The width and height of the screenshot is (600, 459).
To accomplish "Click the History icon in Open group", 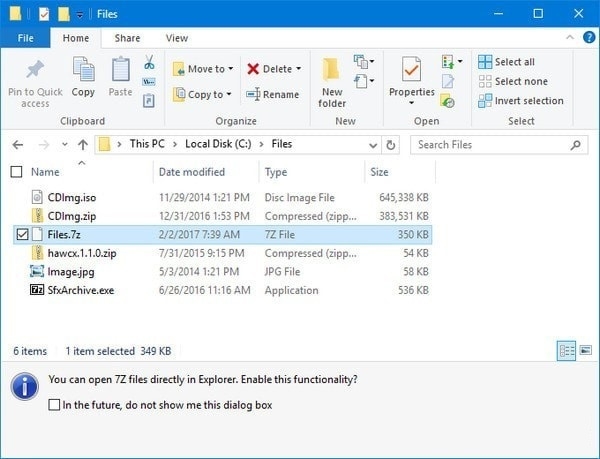I will [x=447, y=101].
